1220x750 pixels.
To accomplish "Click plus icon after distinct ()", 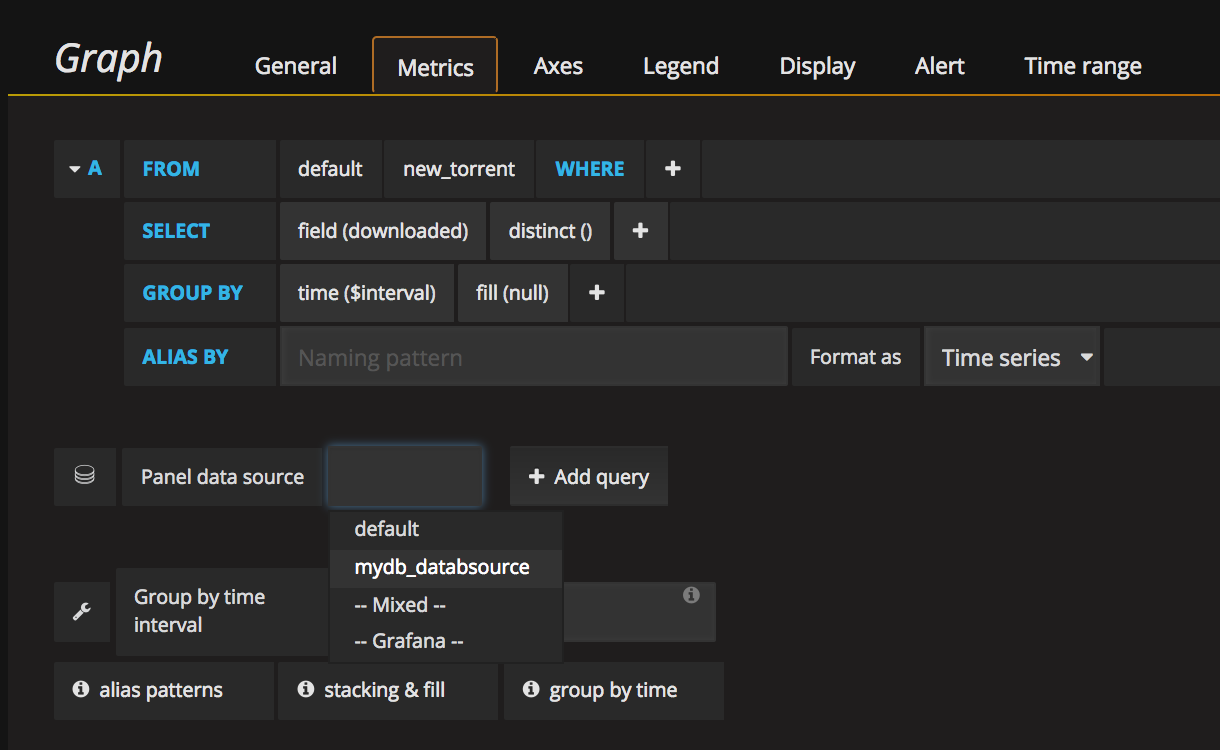I will click(x=640, y=231).
